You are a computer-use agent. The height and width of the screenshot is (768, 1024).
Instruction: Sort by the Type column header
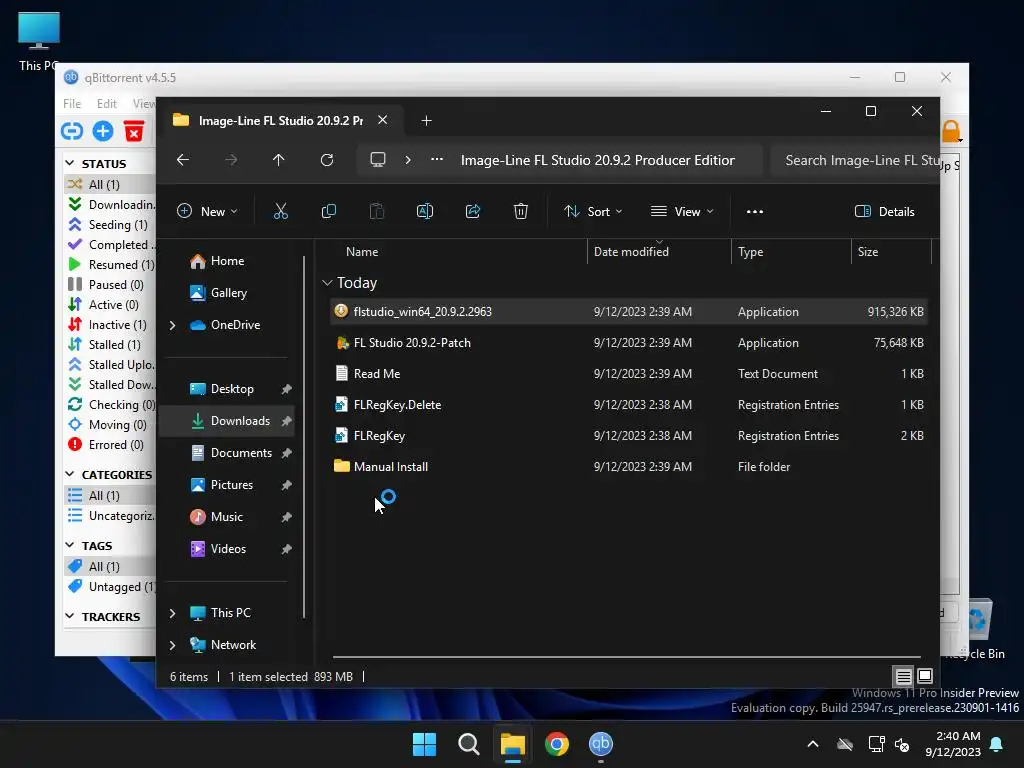pos(750,251)
